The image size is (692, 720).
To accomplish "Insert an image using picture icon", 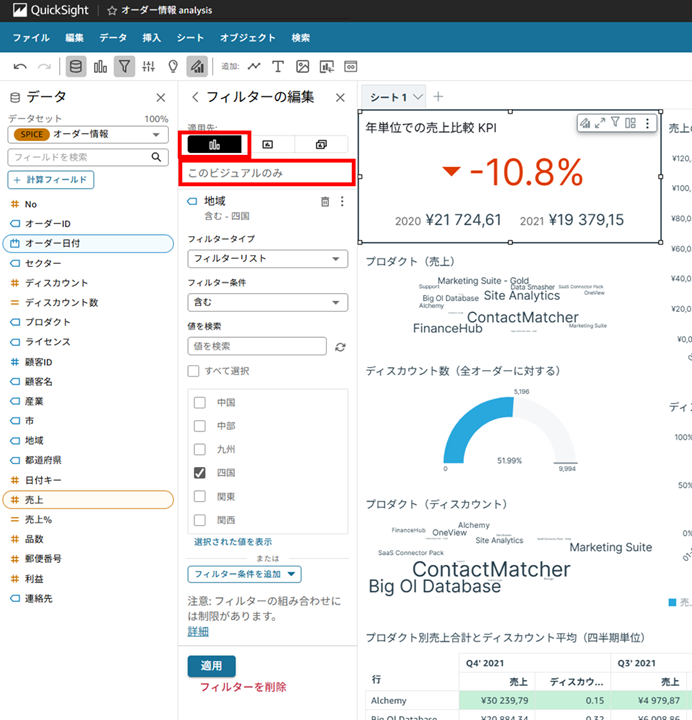I will tap(302, 67).
